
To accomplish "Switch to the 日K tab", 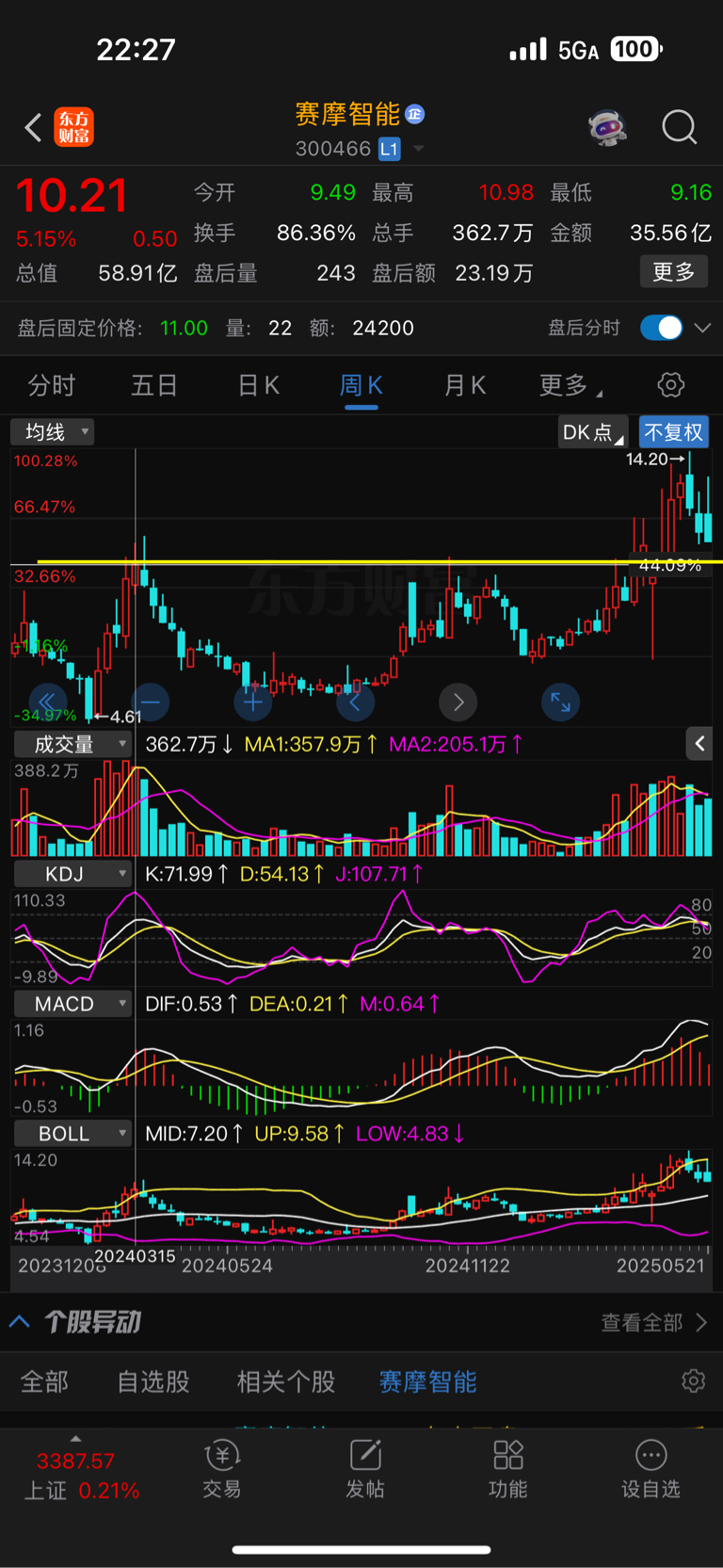I will click(259, 385).
